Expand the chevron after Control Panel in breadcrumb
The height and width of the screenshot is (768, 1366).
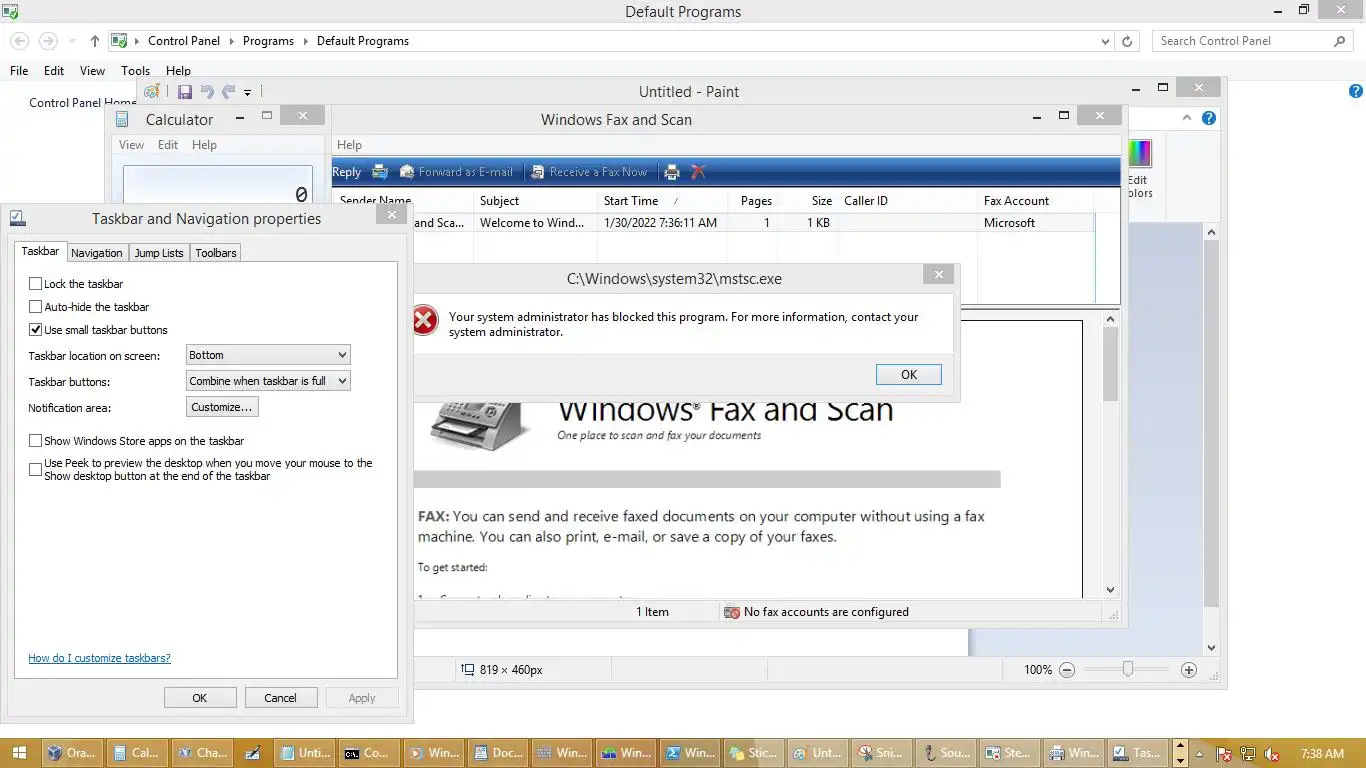(x=231, y=41)
